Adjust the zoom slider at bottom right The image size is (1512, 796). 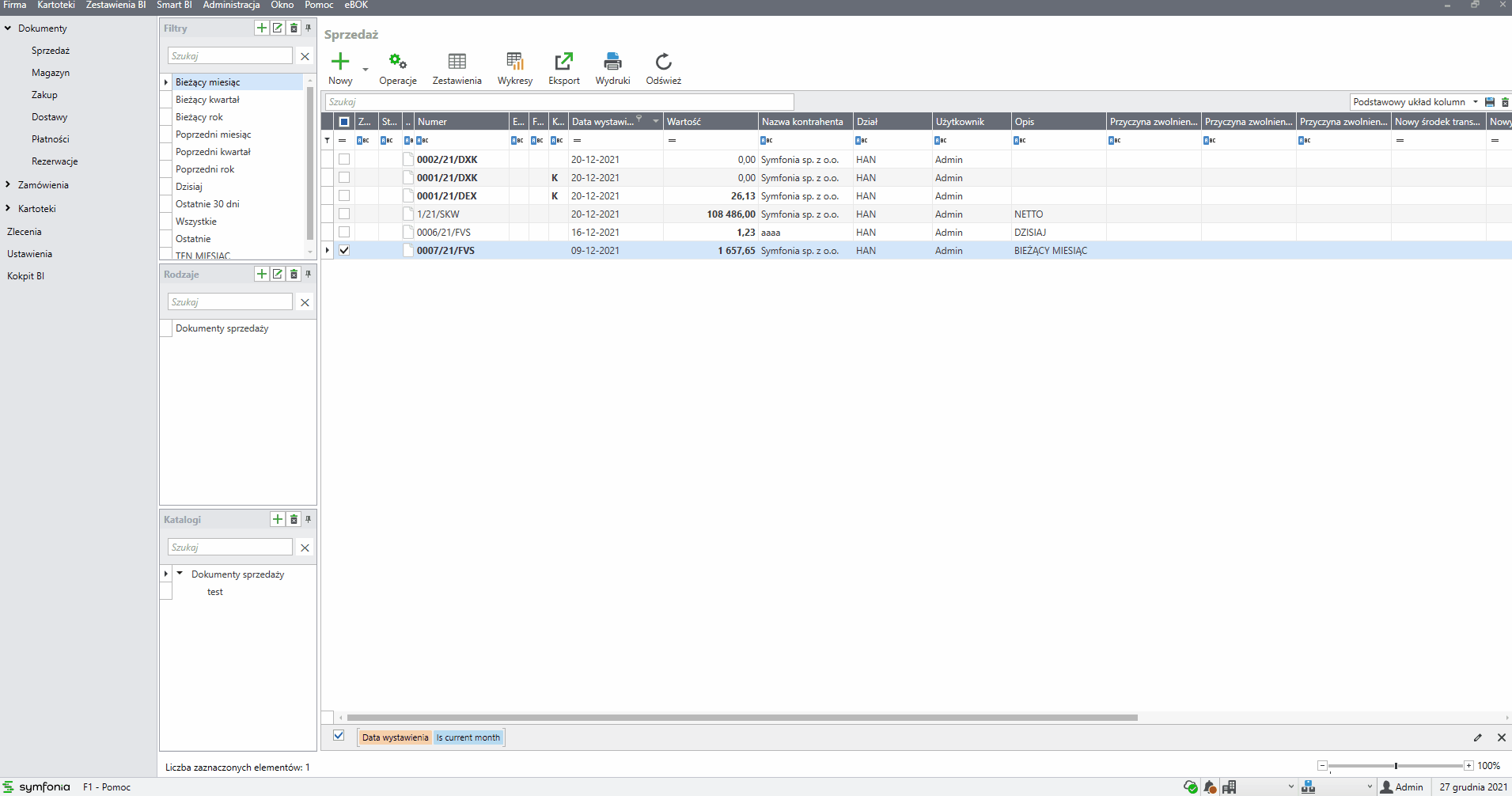pyautogui.click(x=1396, y=766)
